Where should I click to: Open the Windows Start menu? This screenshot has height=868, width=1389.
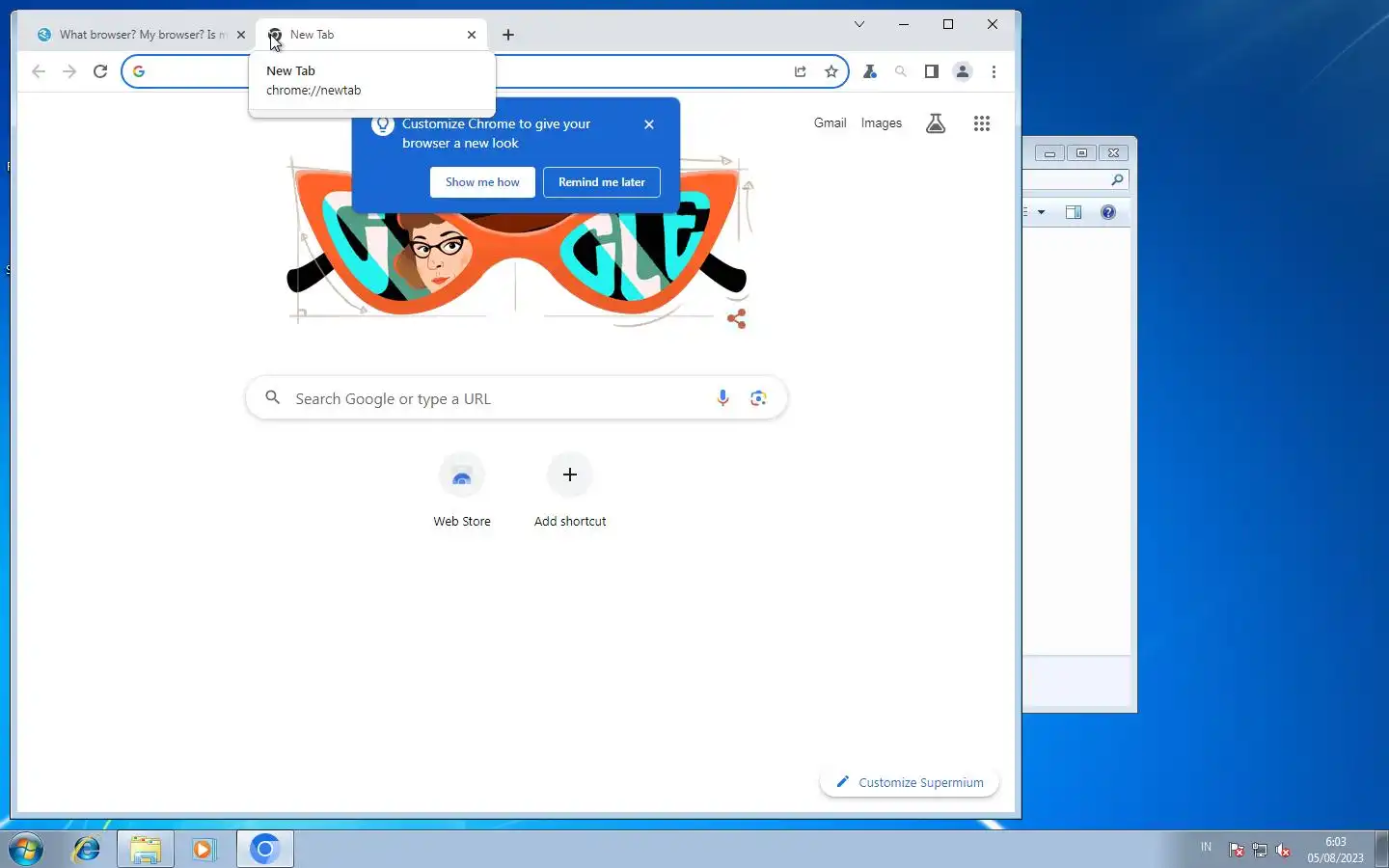click(x=26, y=850)
